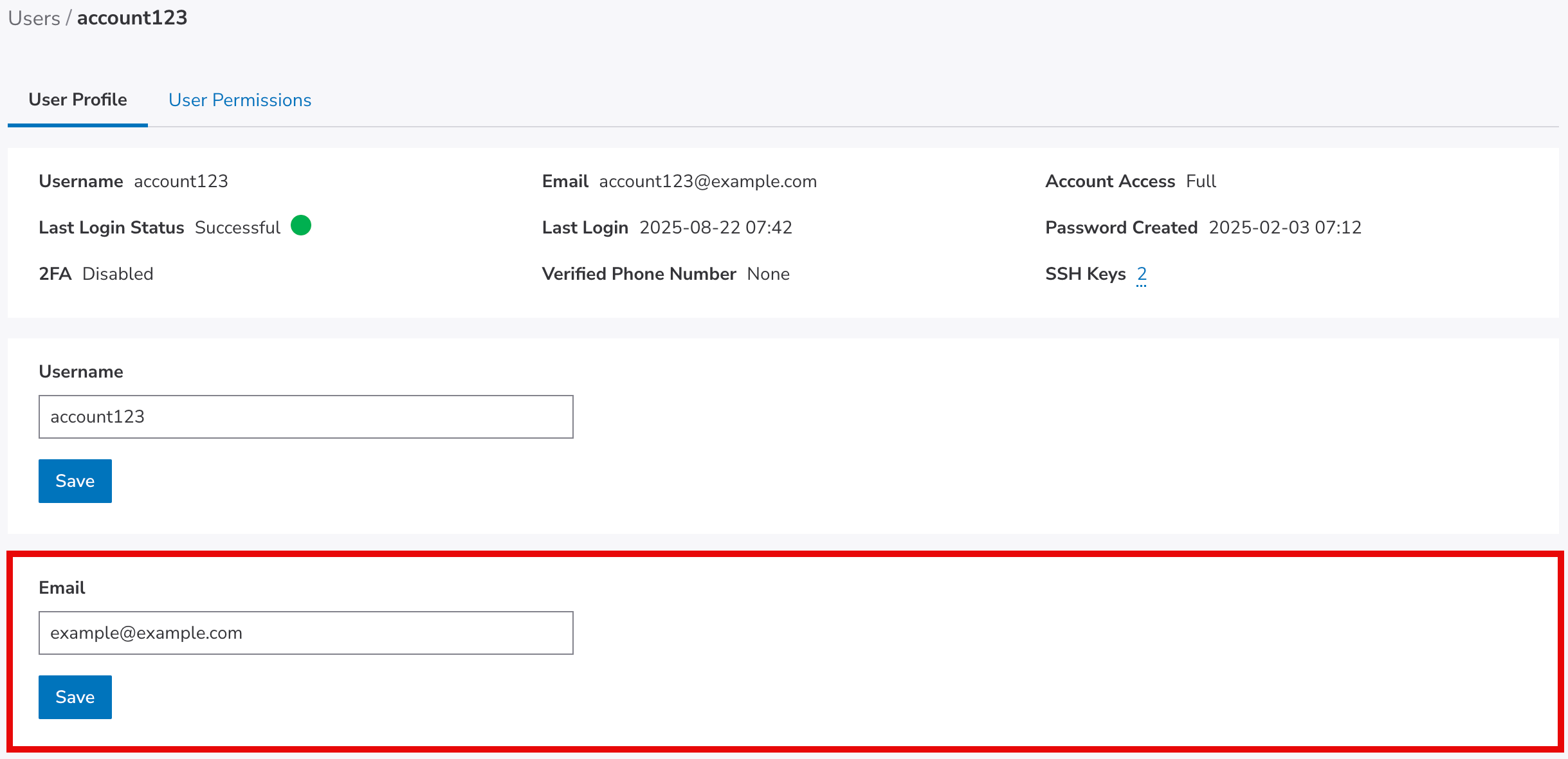Viewport: 1568px width, 759px height.
Task: Save the Username change
Action: tap(75, 481)
